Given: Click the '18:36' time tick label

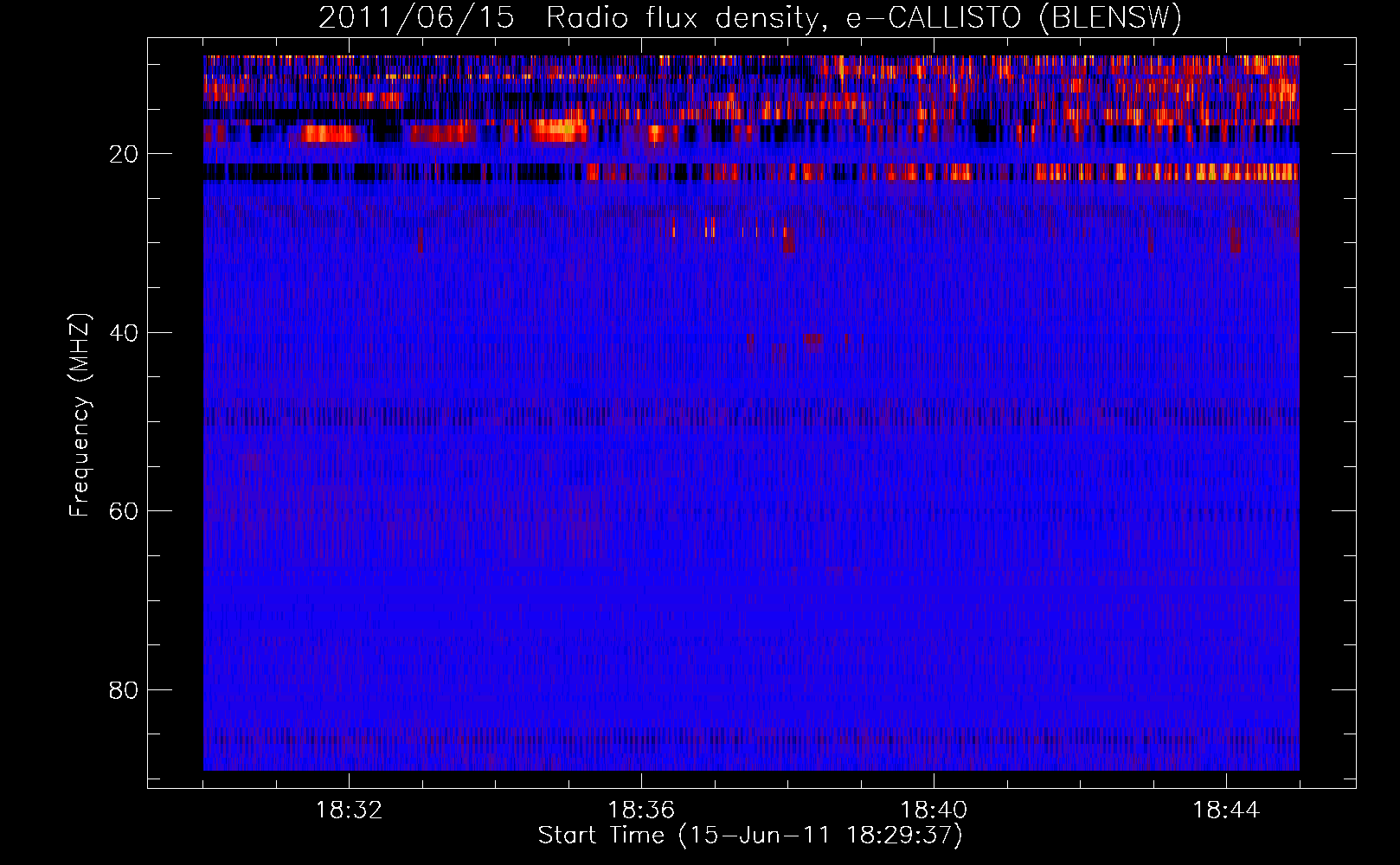Looking at the screenshot, I should [x=641, y=810].
